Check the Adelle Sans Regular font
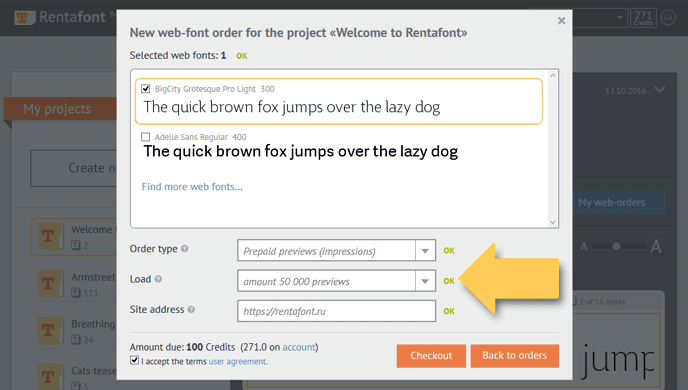688x390 pixels. click(146, 137)
